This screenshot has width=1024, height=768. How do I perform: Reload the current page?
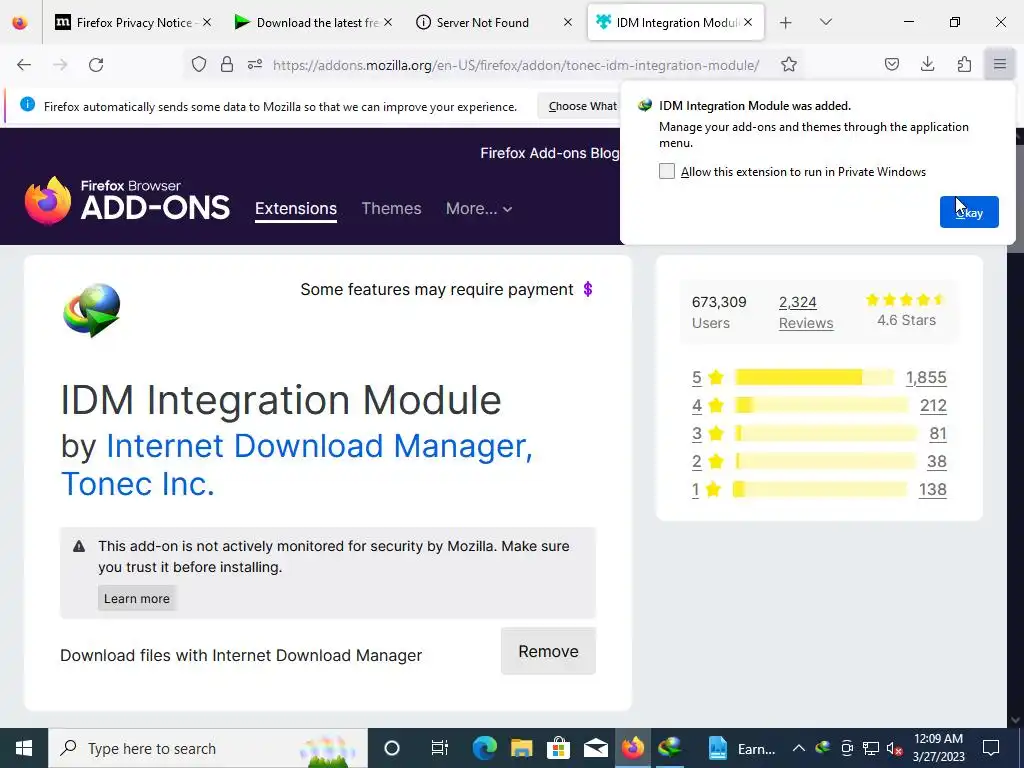[96, 65]
